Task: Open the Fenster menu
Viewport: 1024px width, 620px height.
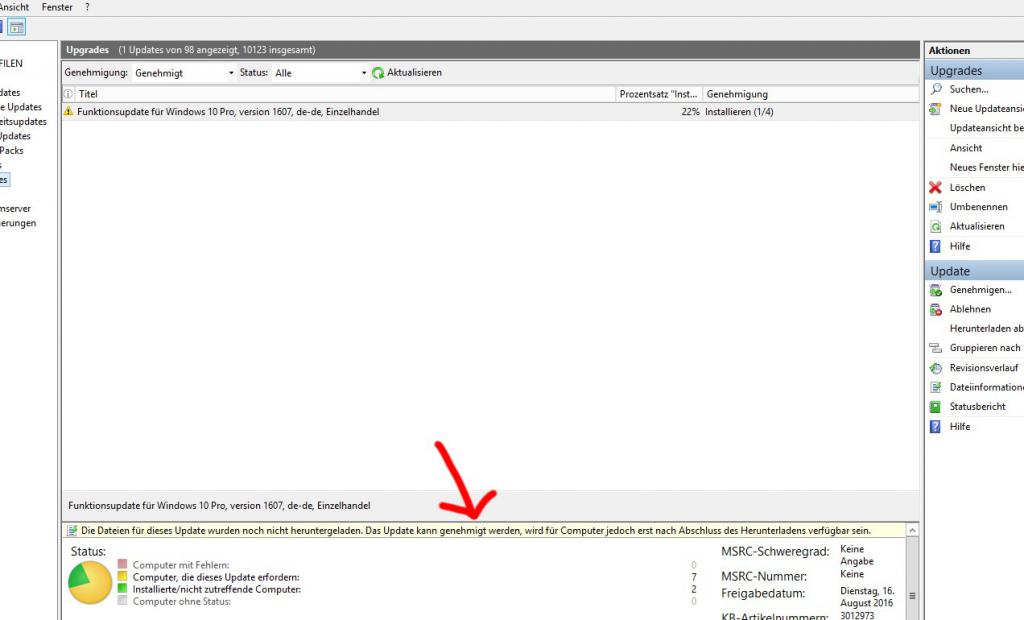Action: [57, 7]
